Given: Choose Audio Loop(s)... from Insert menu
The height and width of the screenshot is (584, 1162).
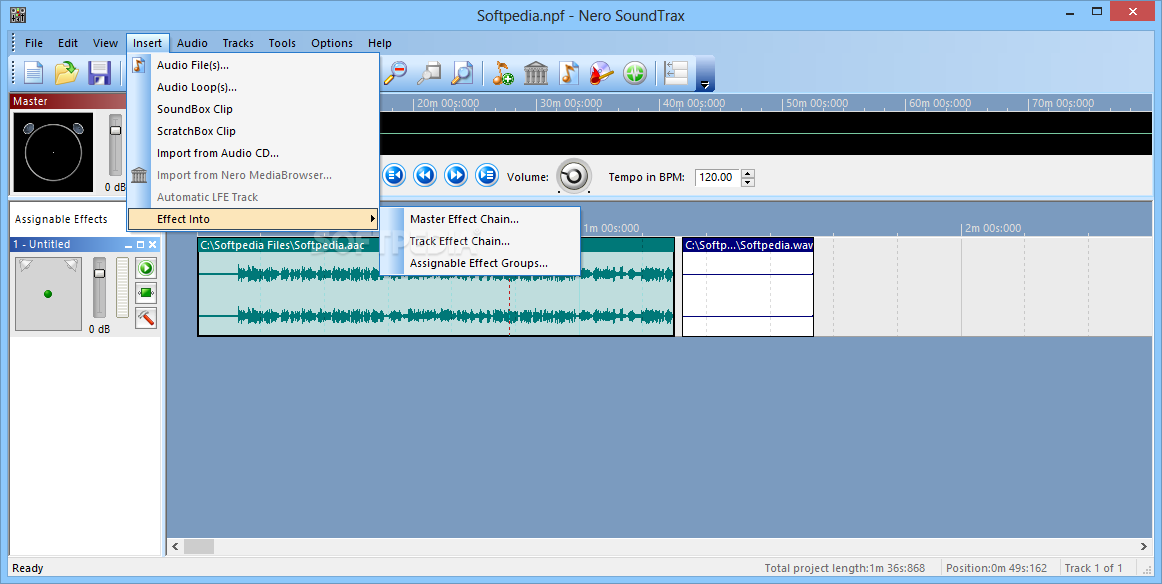Looking at the screenshot, I should tap(253, 87).
